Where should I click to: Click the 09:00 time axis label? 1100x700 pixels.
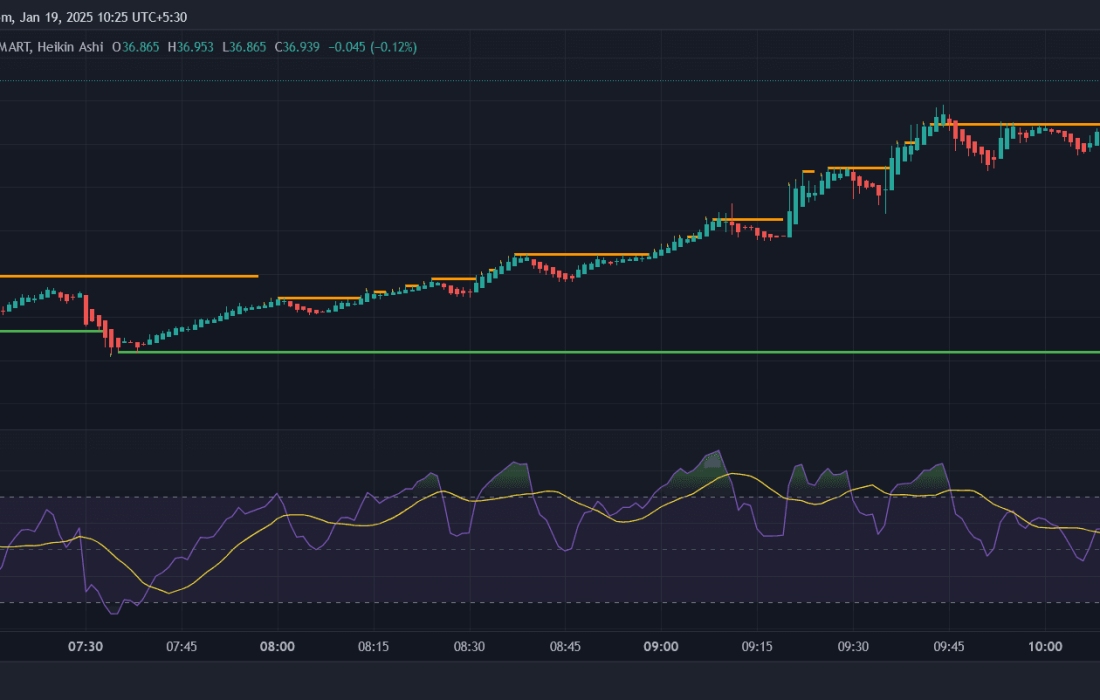pos(661,647)
